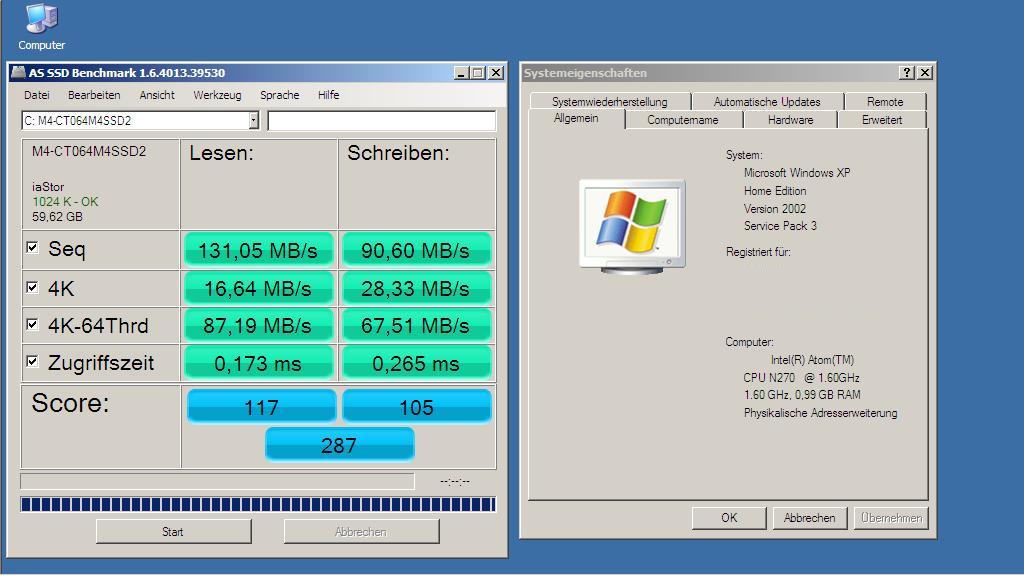Click the 4K write result 28,33 MB/s
This screenshot has height=576, width=1024.
click(x=415, y=288)
